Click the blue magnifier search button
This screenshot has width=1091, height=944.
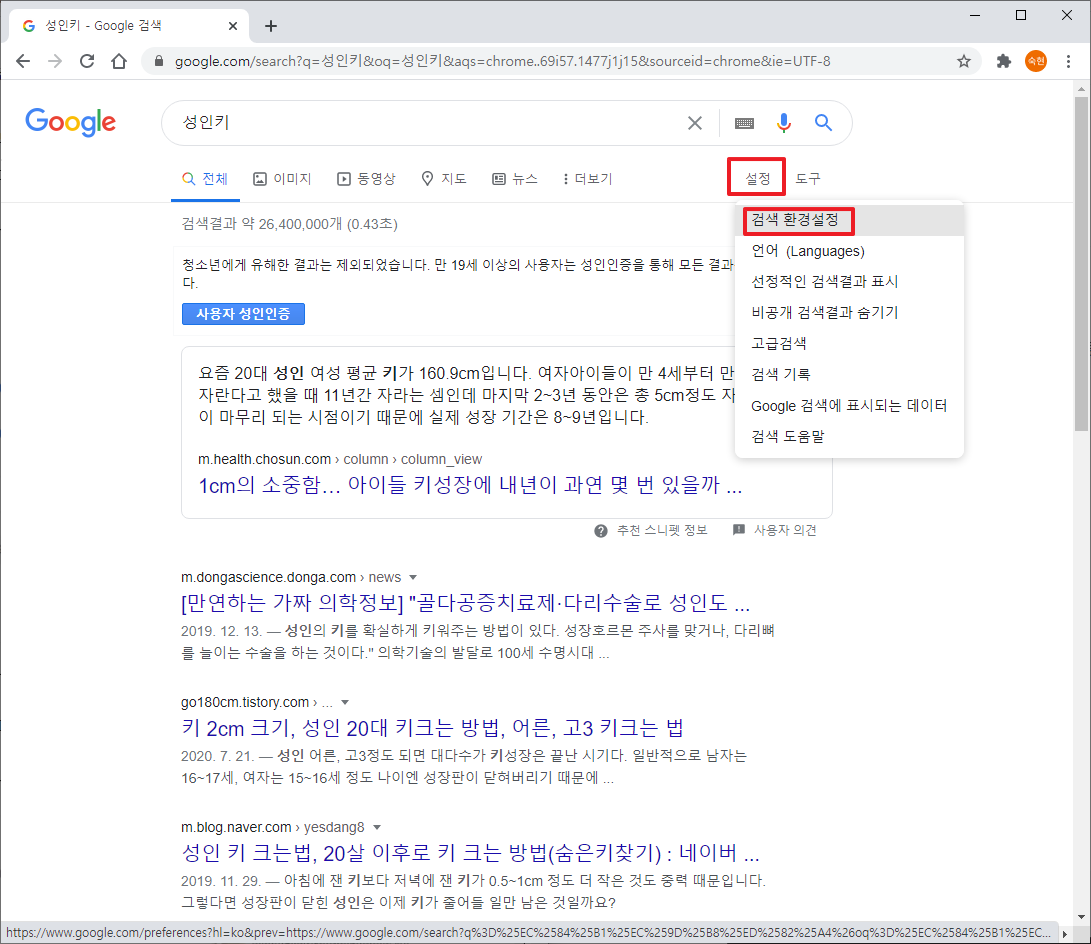tap(823, 123)
